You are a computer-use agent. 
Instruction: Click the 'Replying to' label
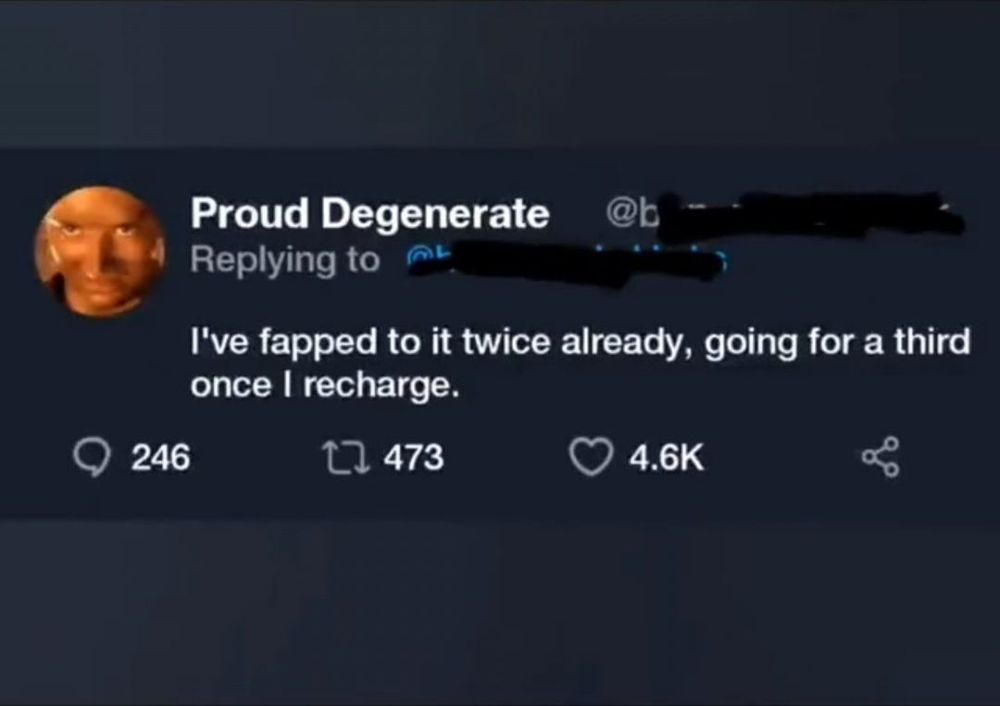tap(285, 260)
